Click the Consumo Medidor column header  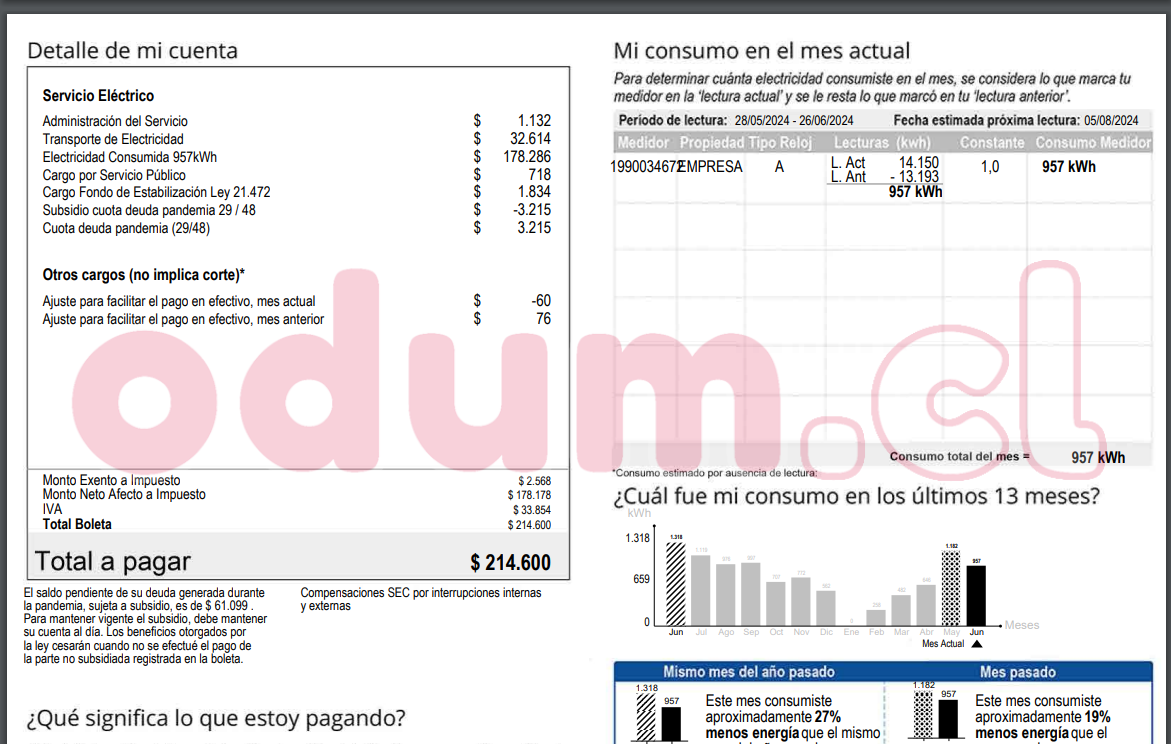[x=1093, y=143]
